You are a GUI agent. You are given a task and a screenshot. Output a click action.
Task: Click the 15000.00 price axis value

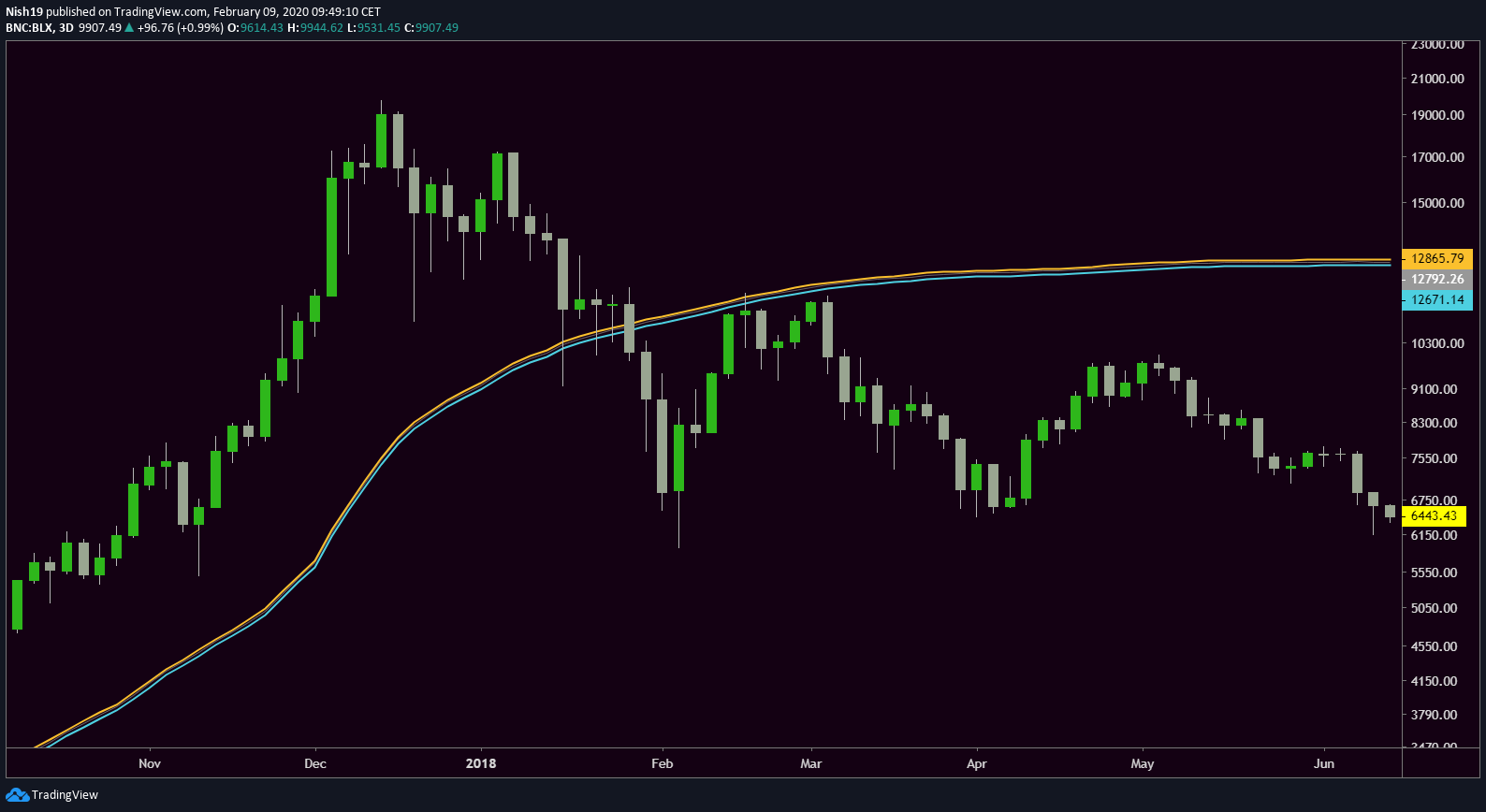[1437, 203]
